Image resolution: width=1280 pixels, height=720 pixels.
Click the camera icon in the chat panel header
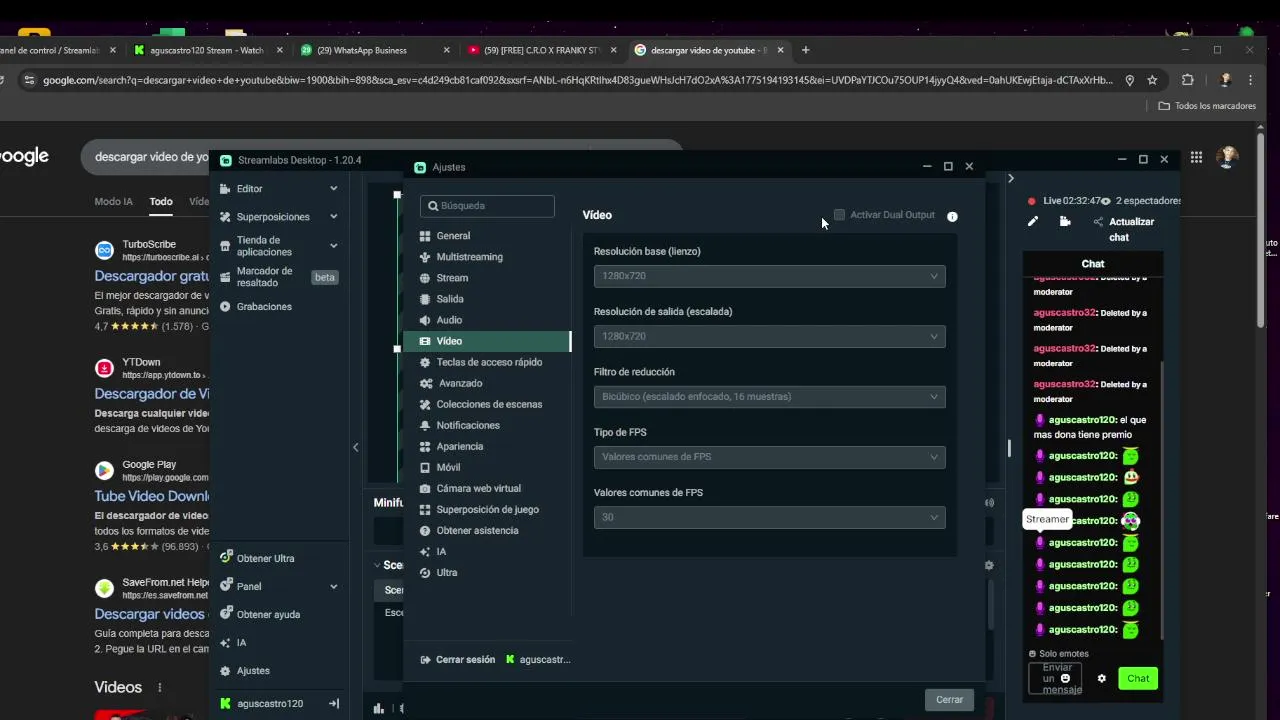click(1065, 222)
